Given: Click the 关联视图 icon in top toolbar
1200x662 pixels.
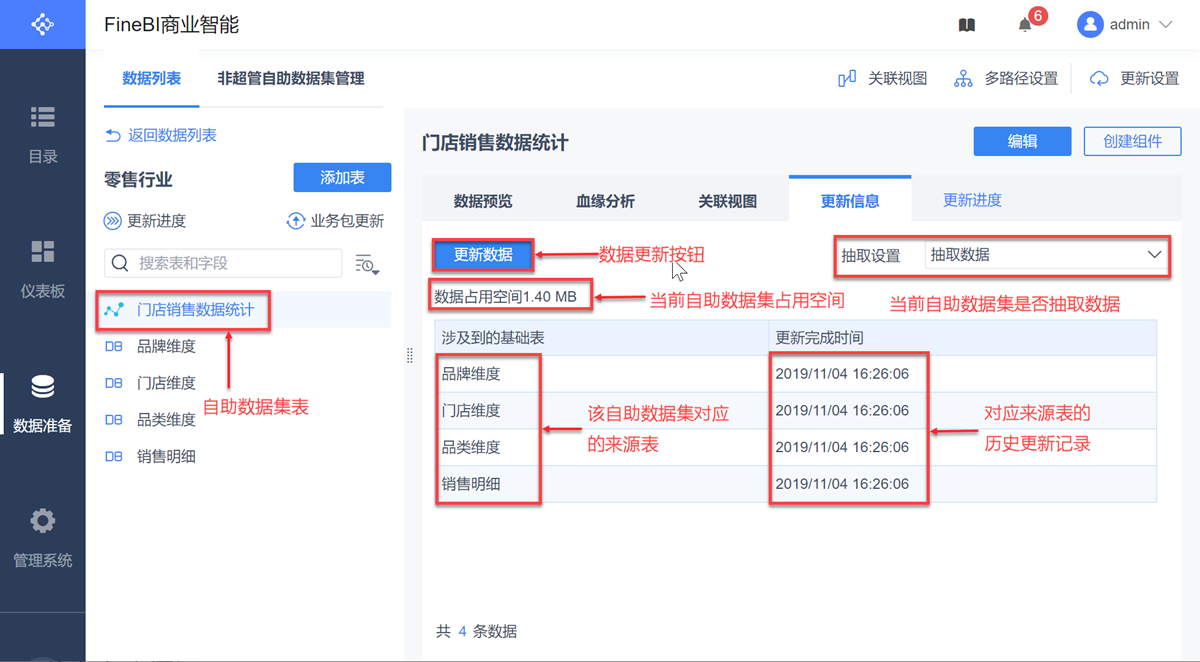Looking at the screenshot, I should point(847,78).
